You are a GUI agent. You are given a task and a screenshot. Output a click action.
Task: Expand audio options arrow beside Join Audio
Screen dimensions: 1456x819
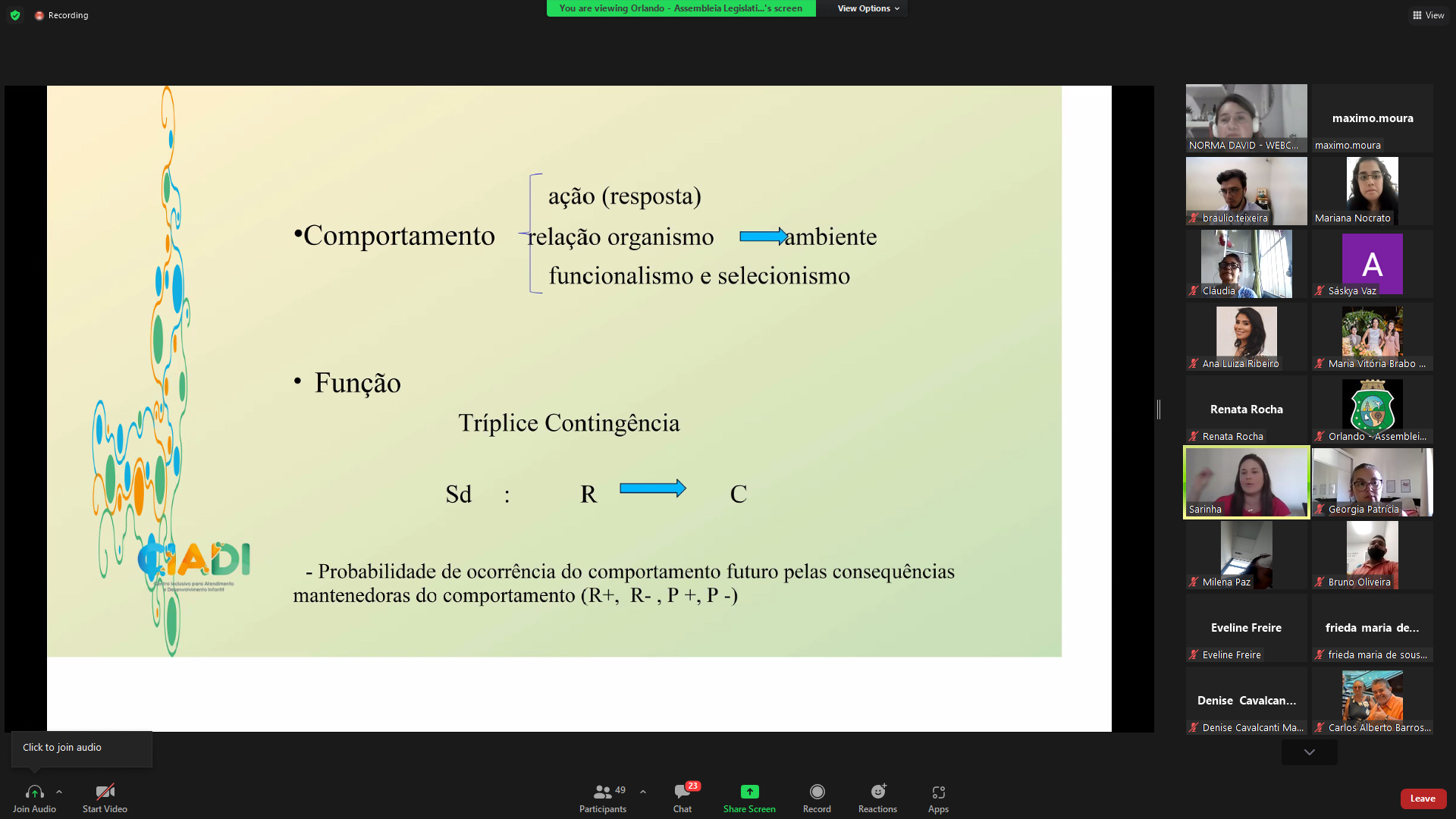click(59, 792)
